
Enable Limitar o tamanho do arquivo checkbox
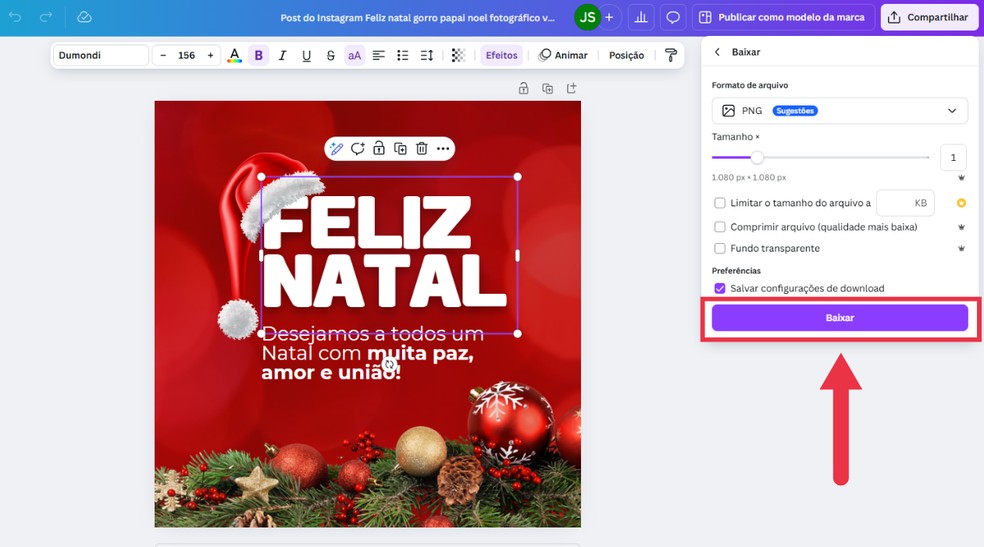(720, 203)
